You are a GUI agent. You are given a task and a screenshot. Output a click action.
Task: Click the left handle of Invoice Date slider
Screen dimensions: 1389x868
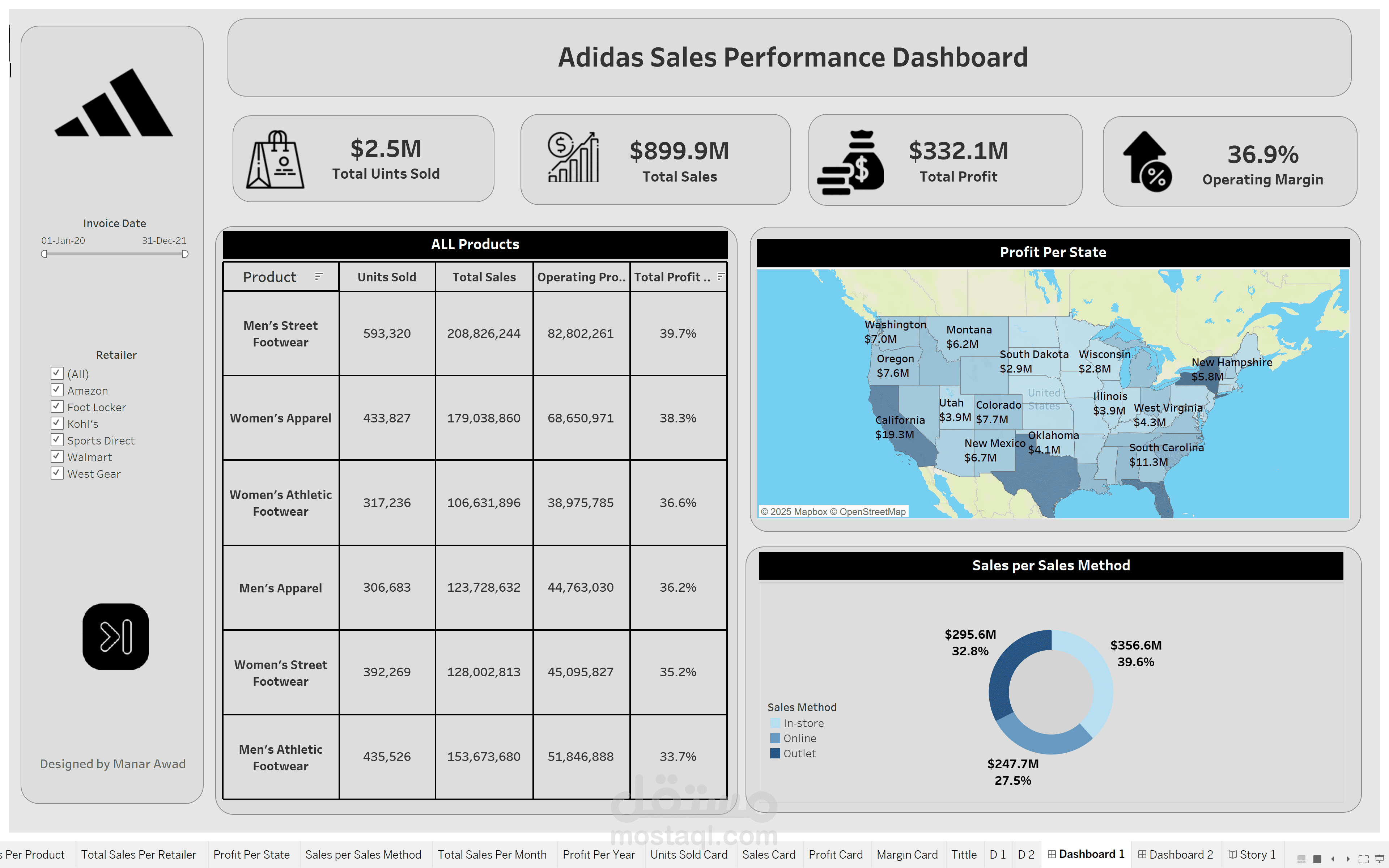[44, 254]
